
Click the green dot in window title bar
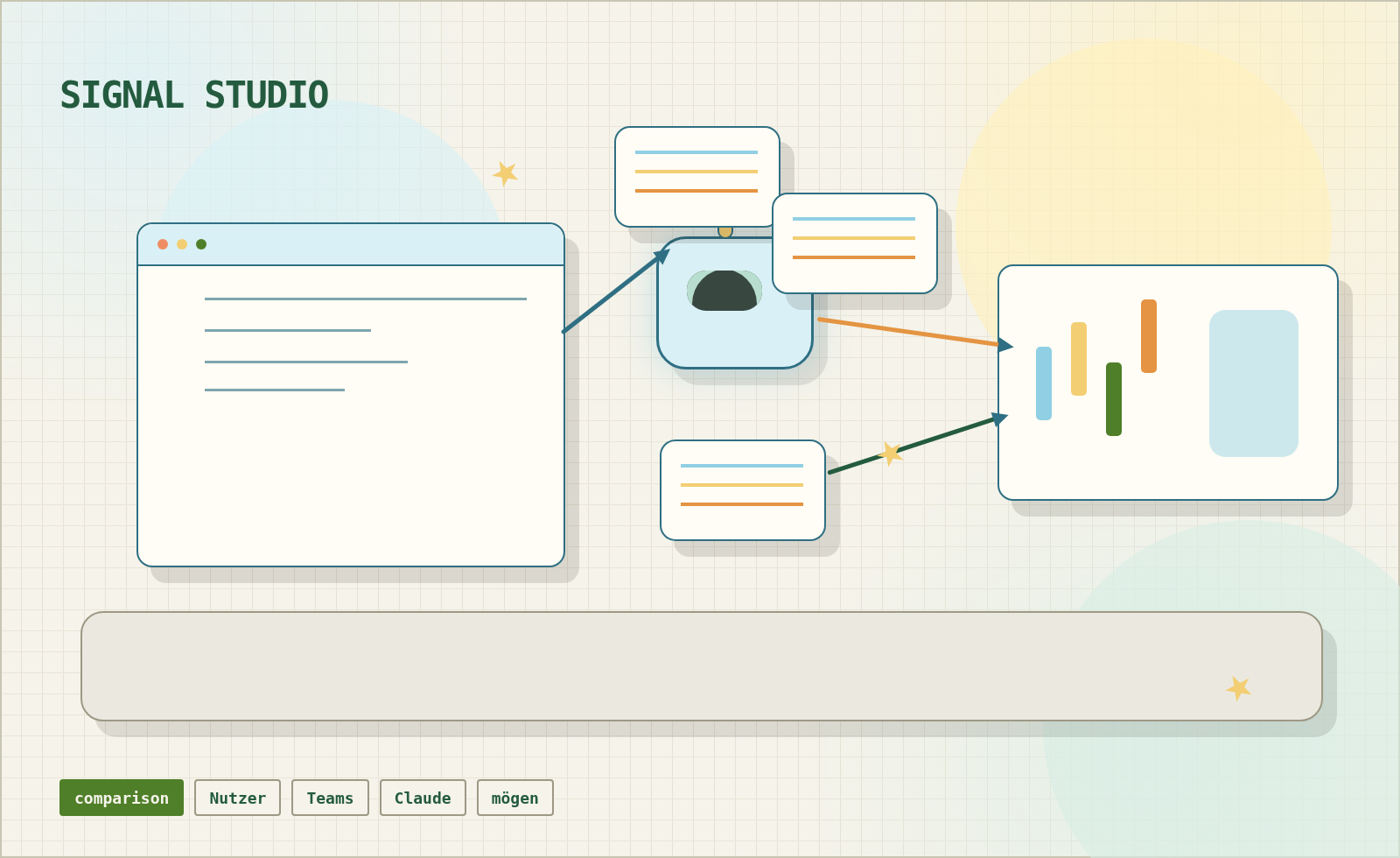[x=201, y=244]
